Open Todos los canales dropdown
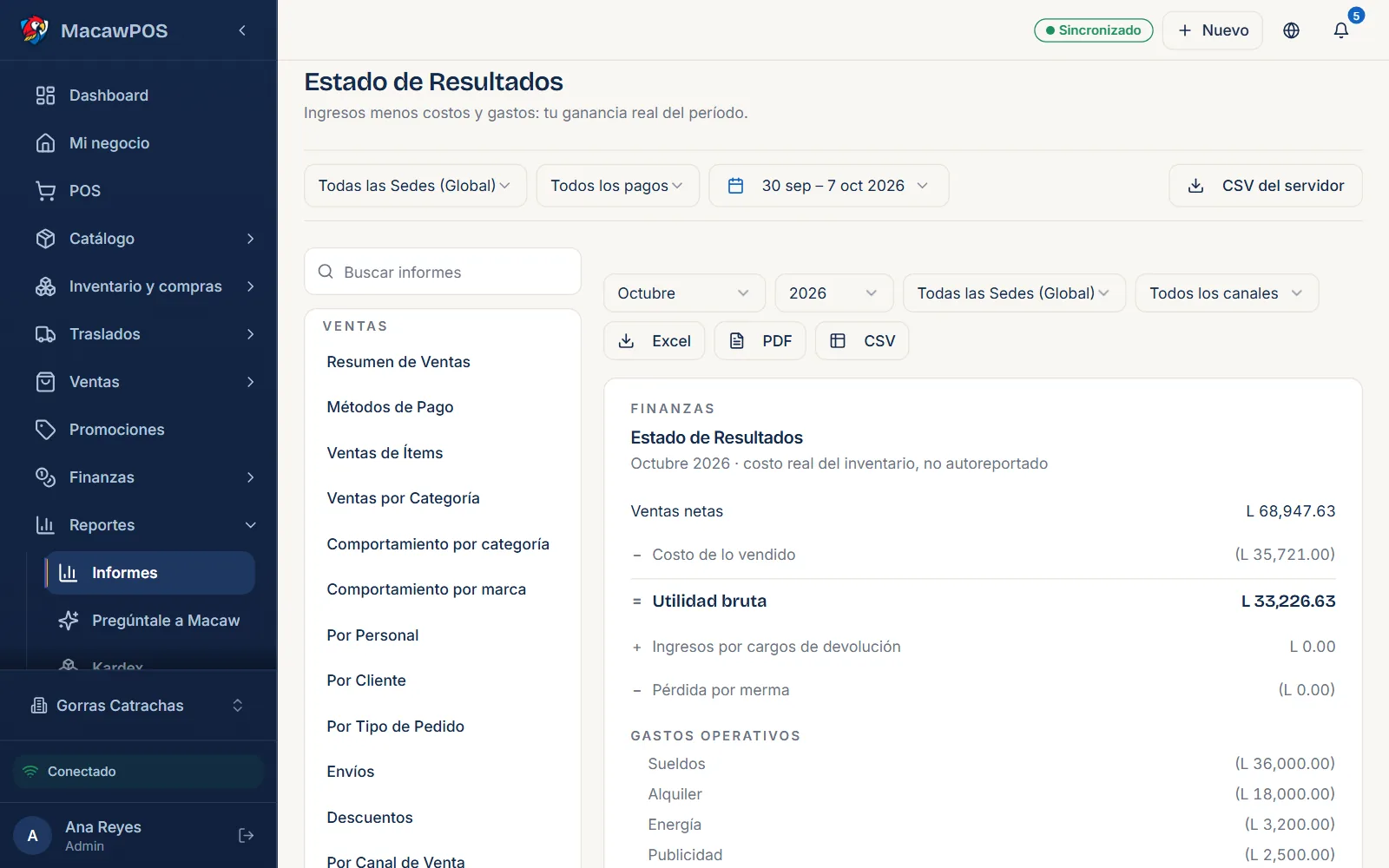 1227,293
